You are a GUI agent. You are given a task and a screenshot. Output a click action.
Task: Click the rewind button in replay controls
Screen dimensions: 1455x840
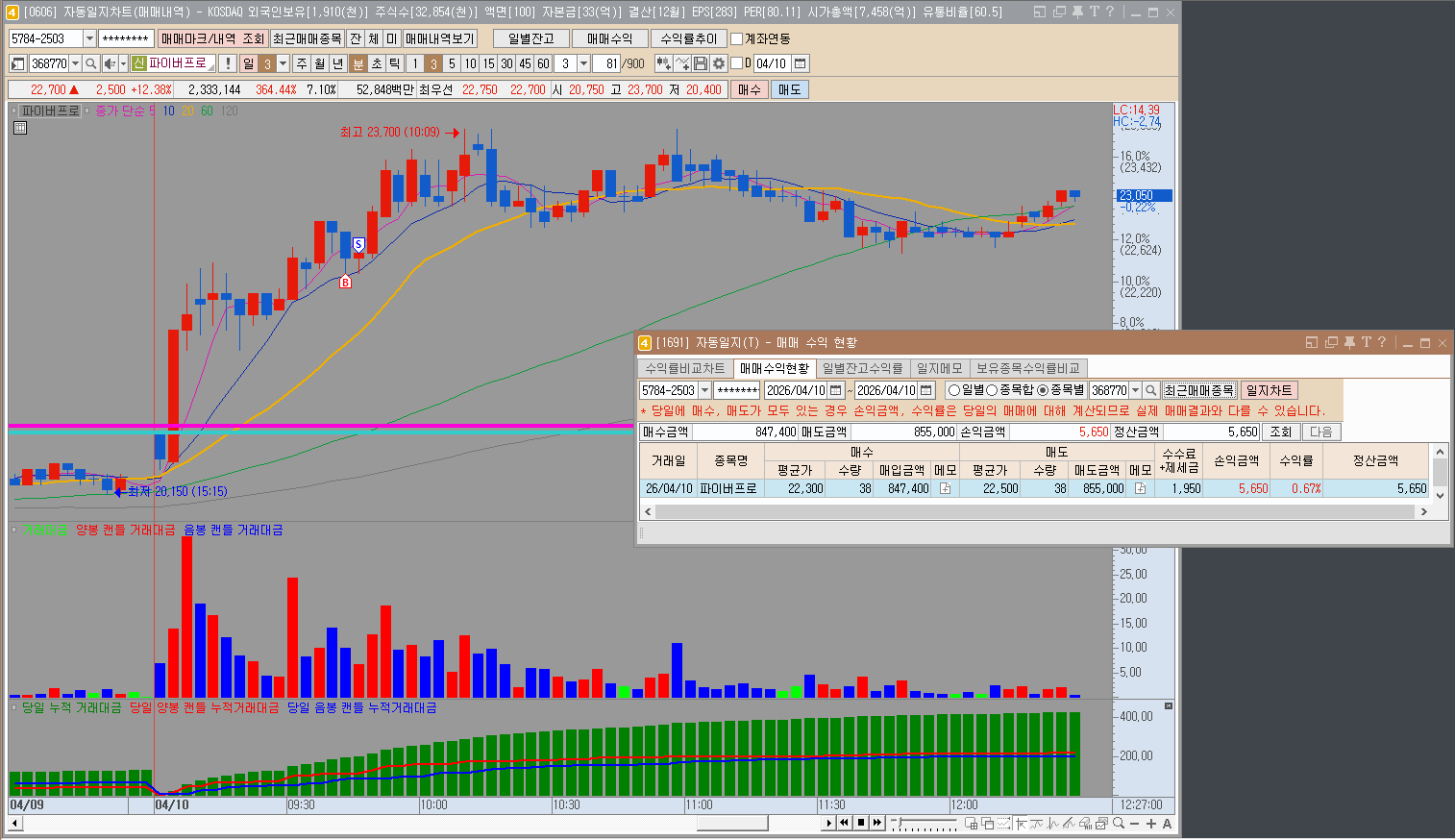coord(844,823)
